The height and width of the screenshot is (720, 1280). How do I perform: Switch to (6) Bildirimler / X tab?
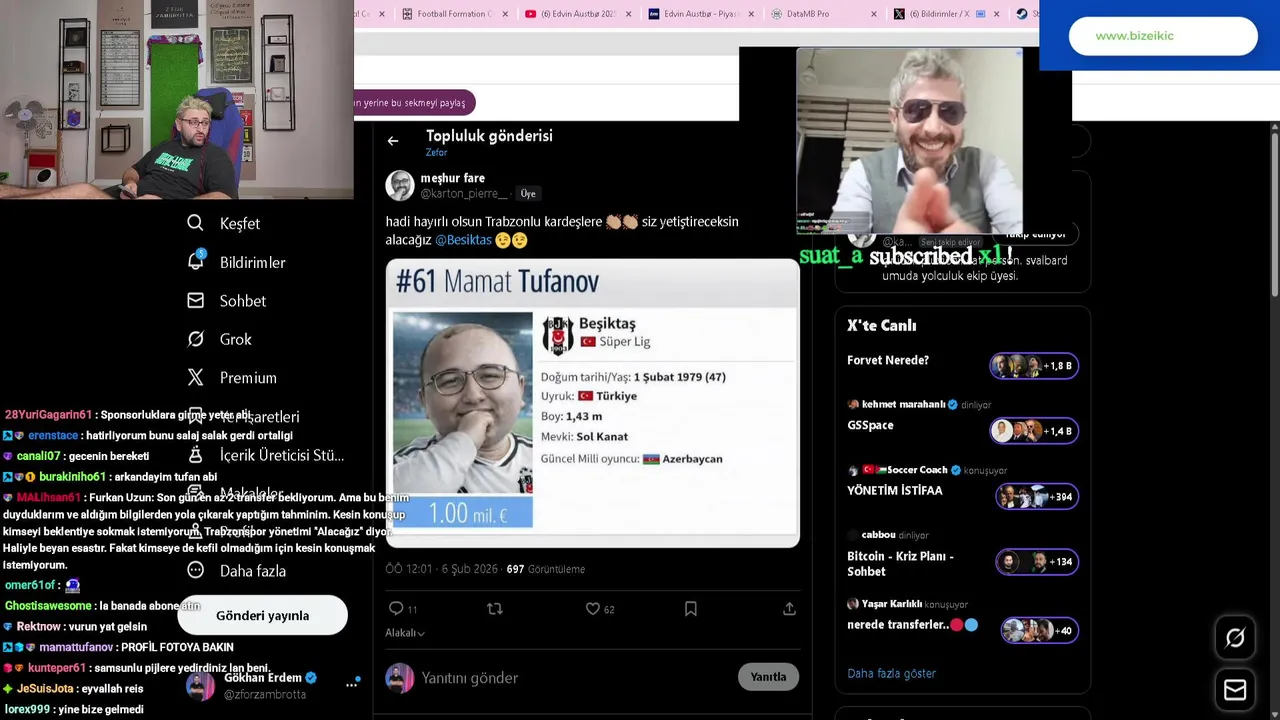[x=948, y=14]
